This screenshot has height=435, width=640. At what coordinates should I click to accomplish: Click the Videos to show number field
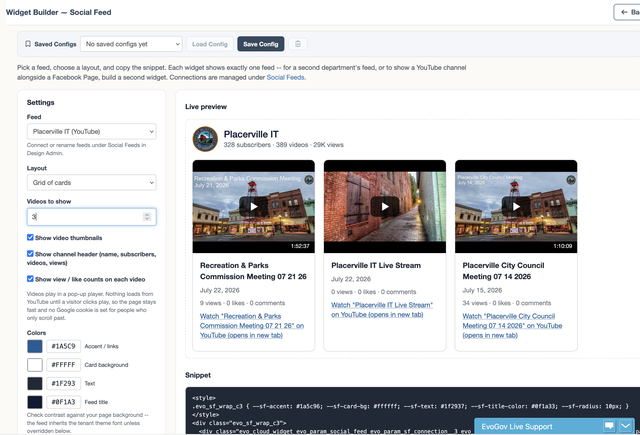click(x=91, y=217)
